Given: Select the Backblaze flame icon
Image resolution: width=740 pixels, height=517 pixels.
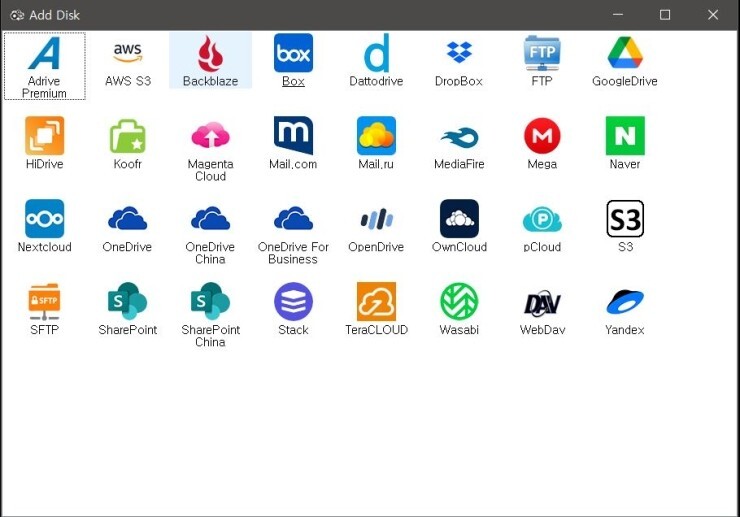Looking at the screenshot, I should click(x=210, y=53).
